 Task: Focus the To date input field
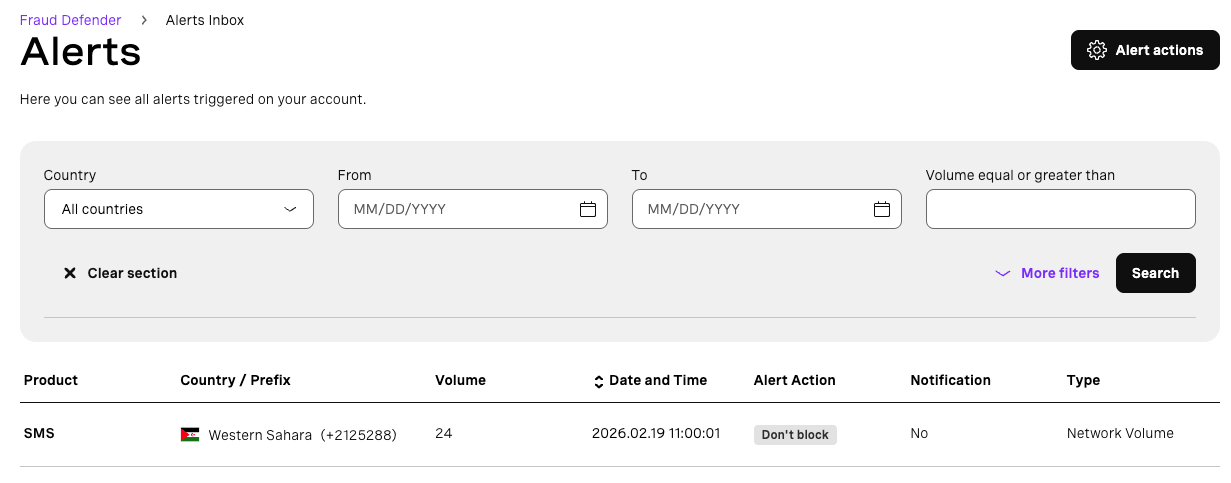(767, 209)
